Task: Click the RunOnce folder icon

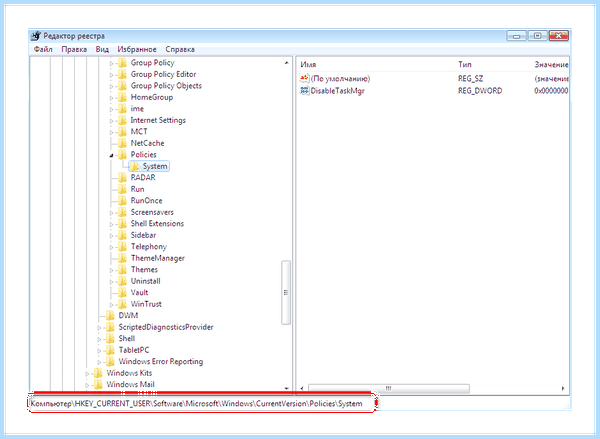Action: click(122, 201)
